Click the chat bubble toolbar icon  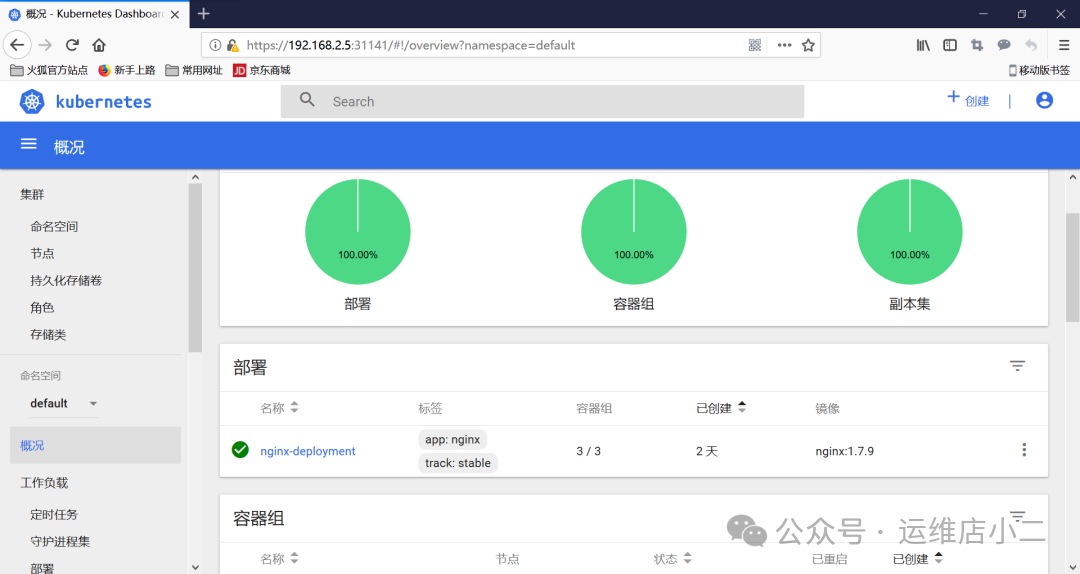(1004, 45)
